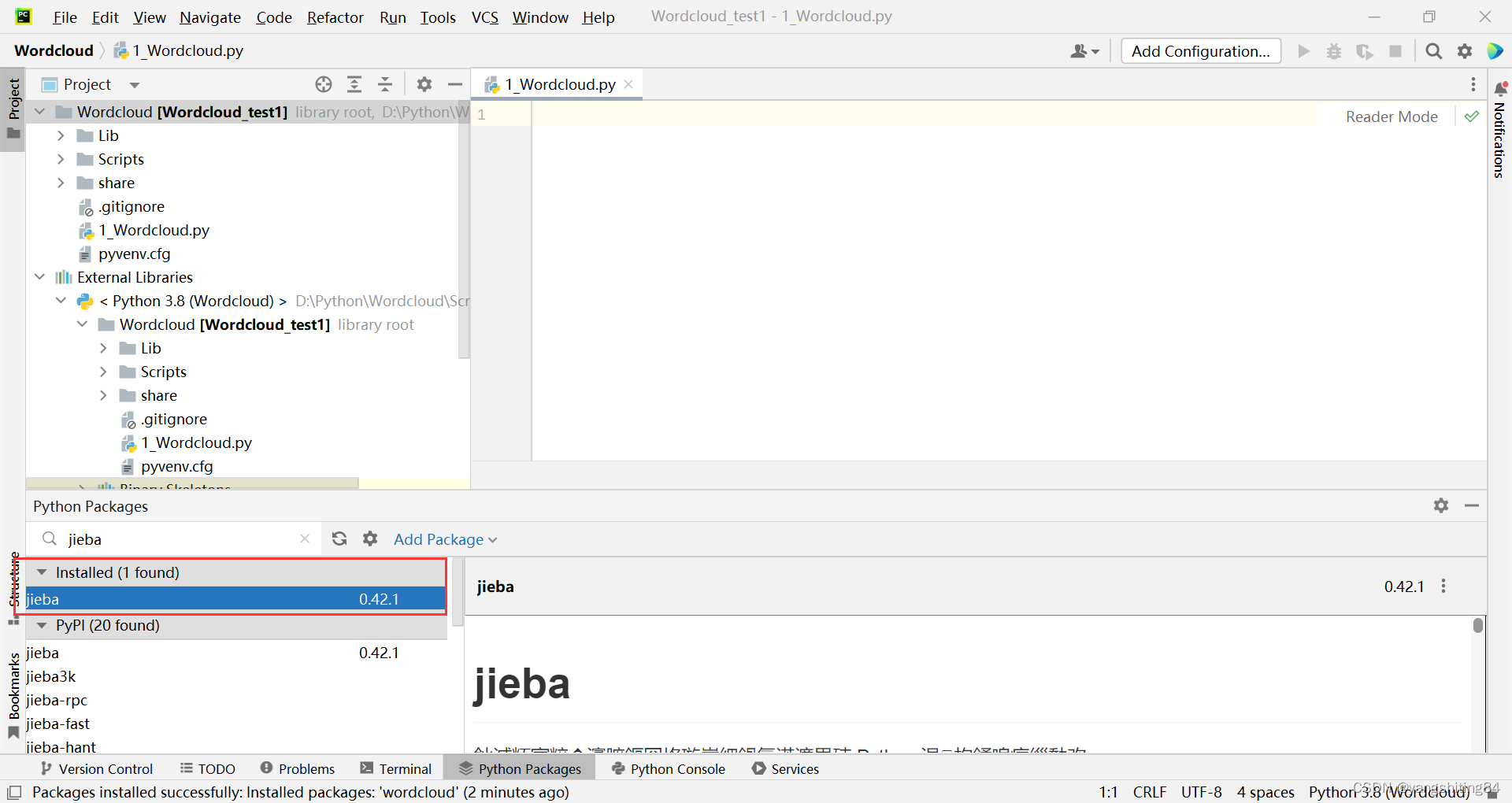Viewport: 1512px width, 803px height.
Task: Start debugging with the bug icon
Action: point(1334,51)
